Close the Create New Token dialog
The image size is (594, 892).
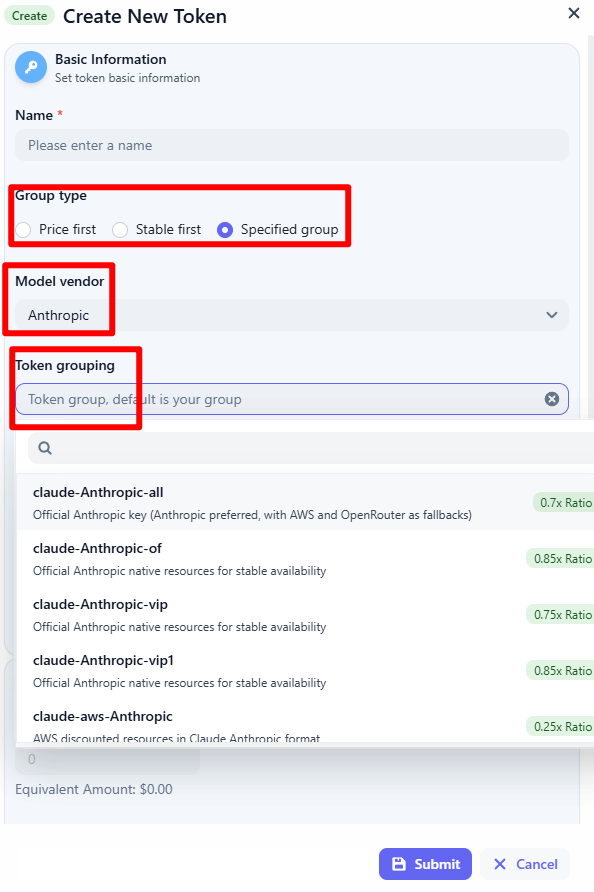point(574,13)
